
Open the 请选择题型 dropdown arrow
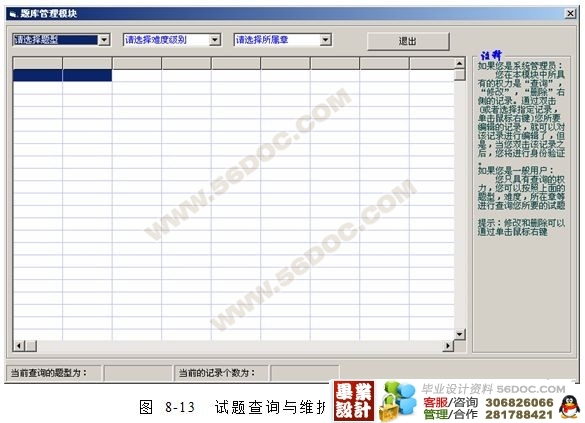coord(104,40)
